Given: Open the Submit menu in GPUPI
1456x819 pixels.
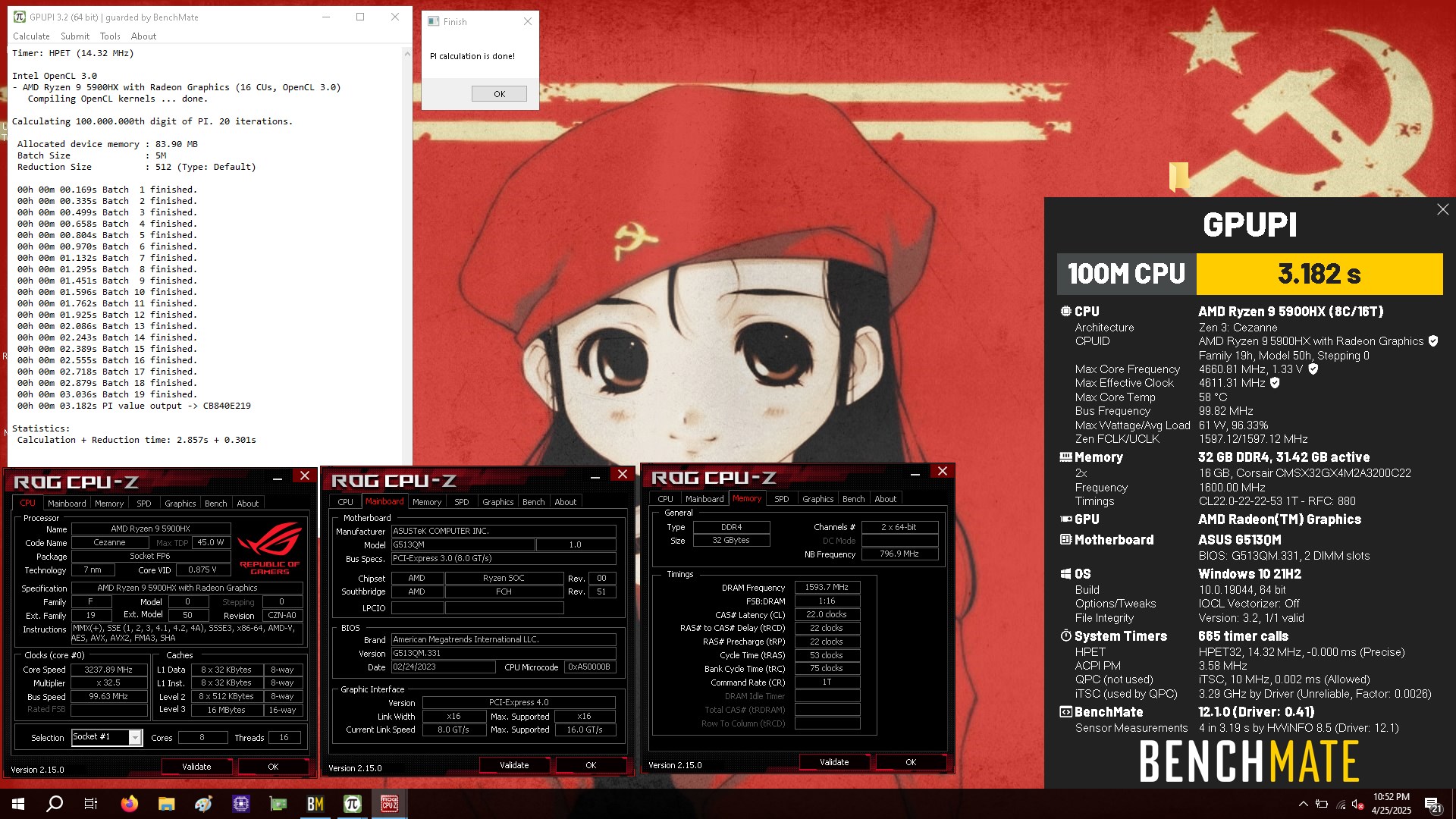Looking at the screenshot, I should coord(75,36).
